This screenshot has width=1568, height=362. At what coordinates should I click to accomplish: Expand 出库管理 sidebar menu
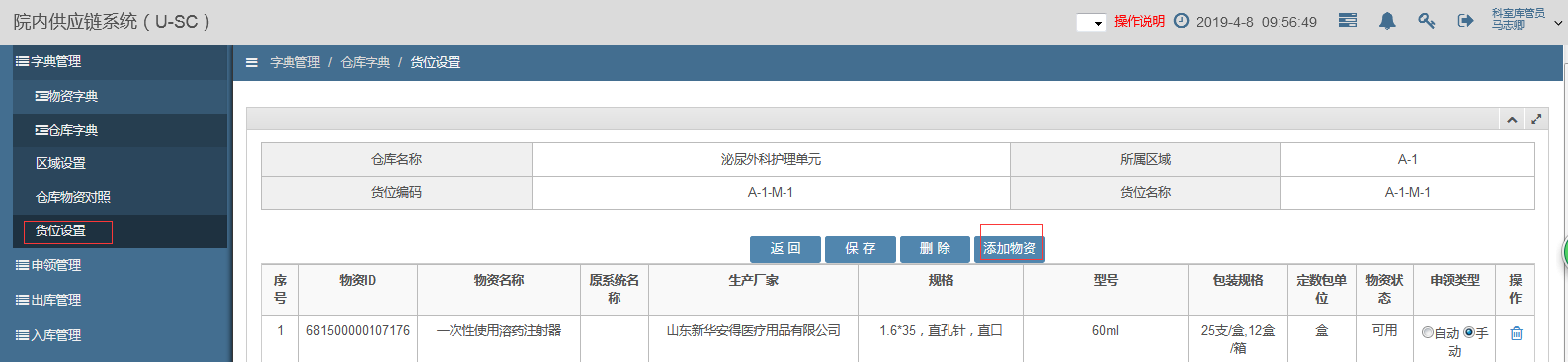(120, 300)
